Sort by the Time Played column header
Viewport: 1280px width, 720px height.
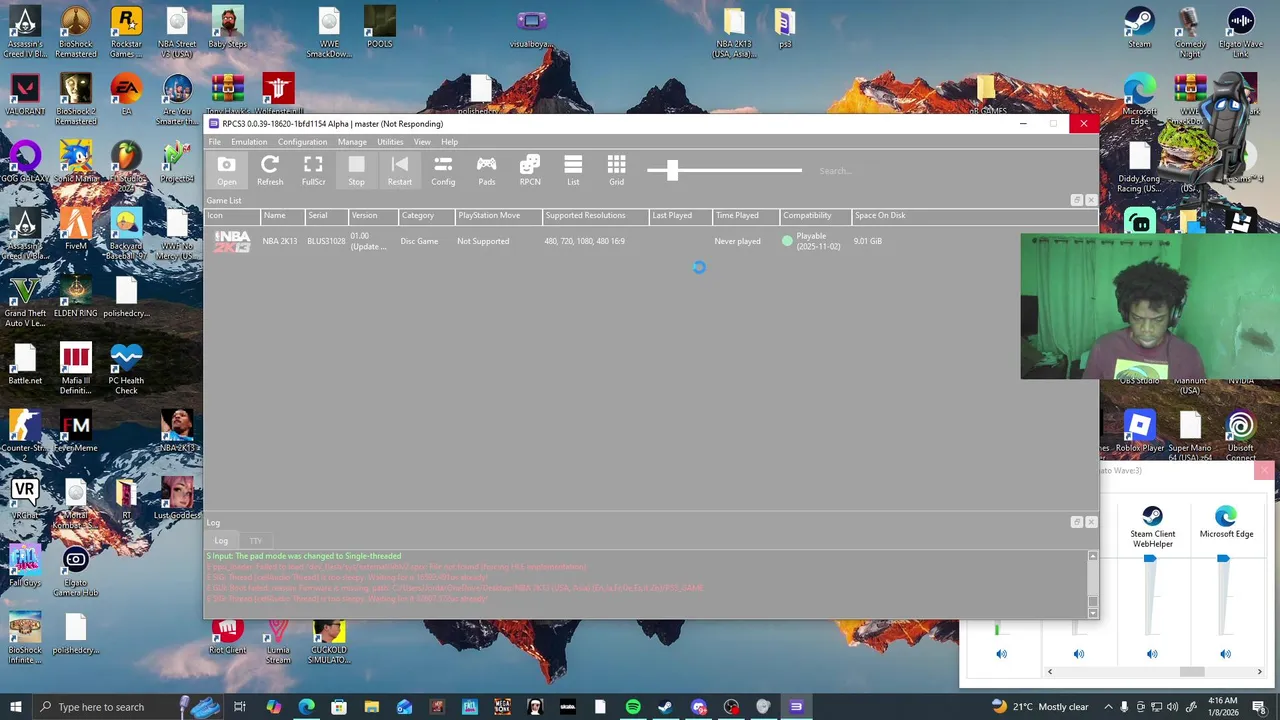(745, 216)
